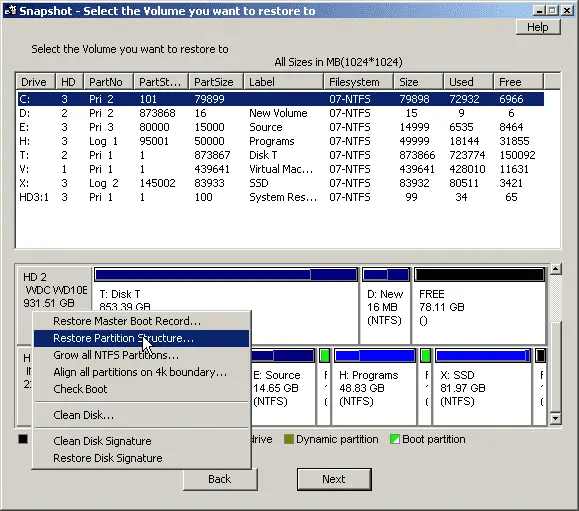Select Restore Partition Structure menu entry
Screen dimensions: 579x511
click(x=141, y=338)
